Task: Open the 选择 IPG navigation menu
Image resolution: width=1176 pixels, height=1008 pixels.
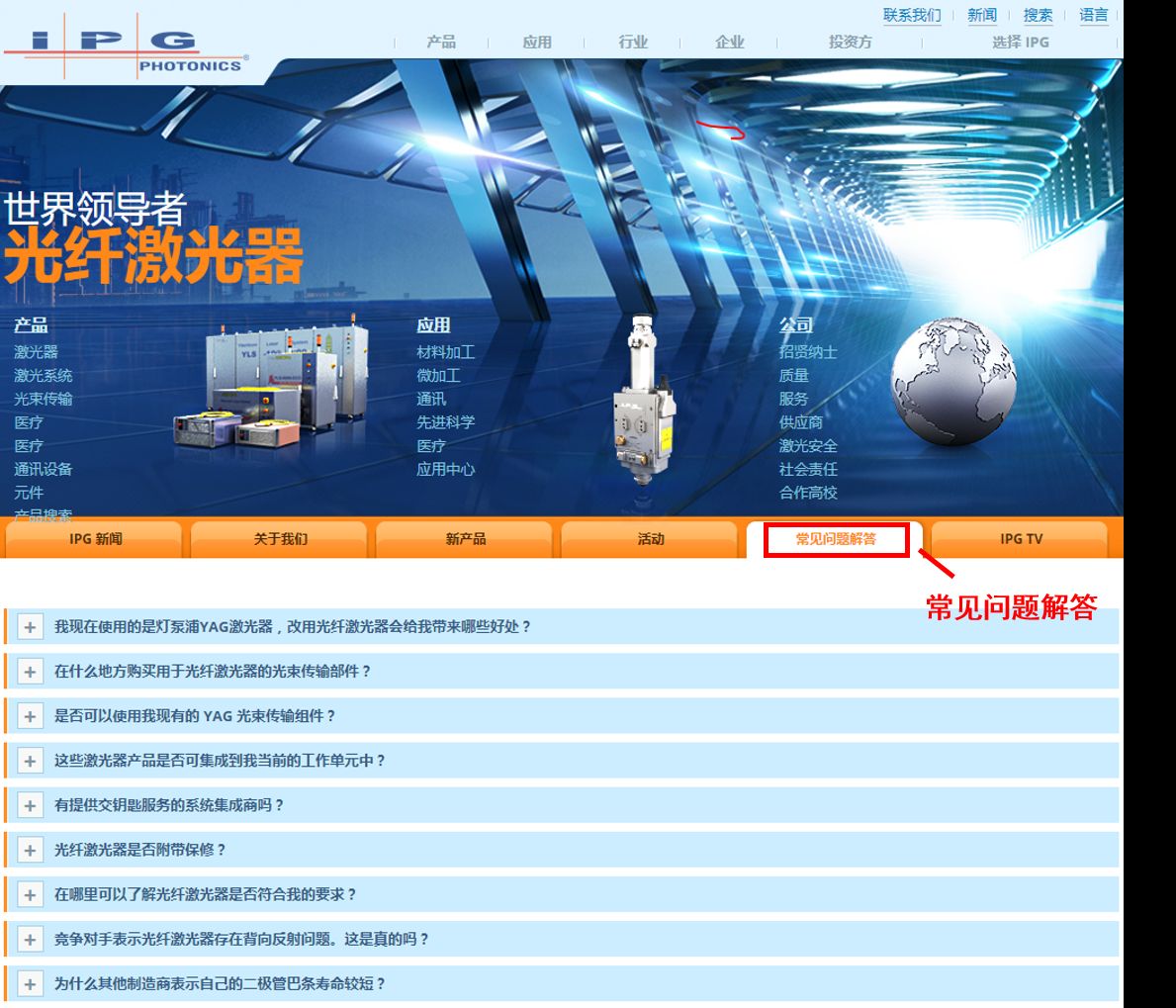Action: (x=1021, y=42)
